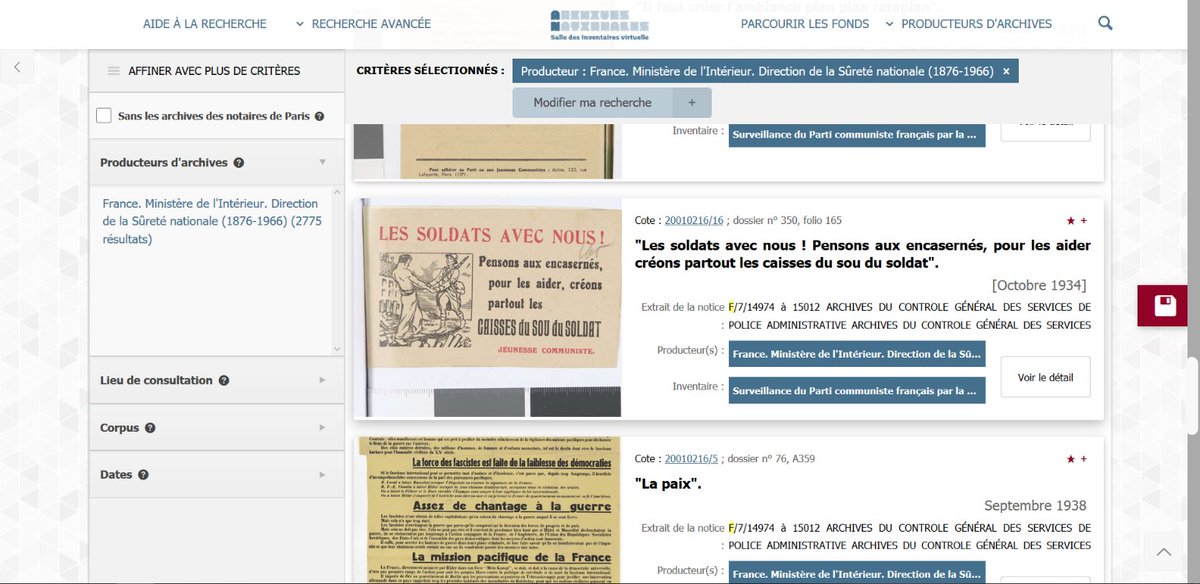Viewport: 1200px width, 584px height.
Task: Select AIDE À LA RECHERCHE in the top menu
Action: tap(204, 22)
